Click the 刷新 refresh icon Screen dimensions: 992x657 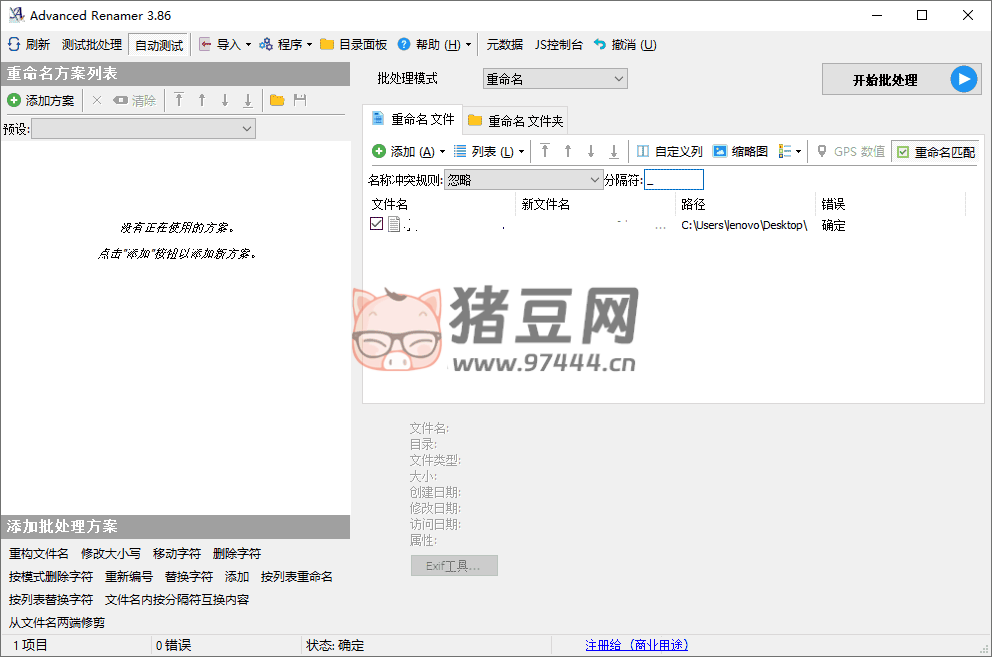point(14,45)
